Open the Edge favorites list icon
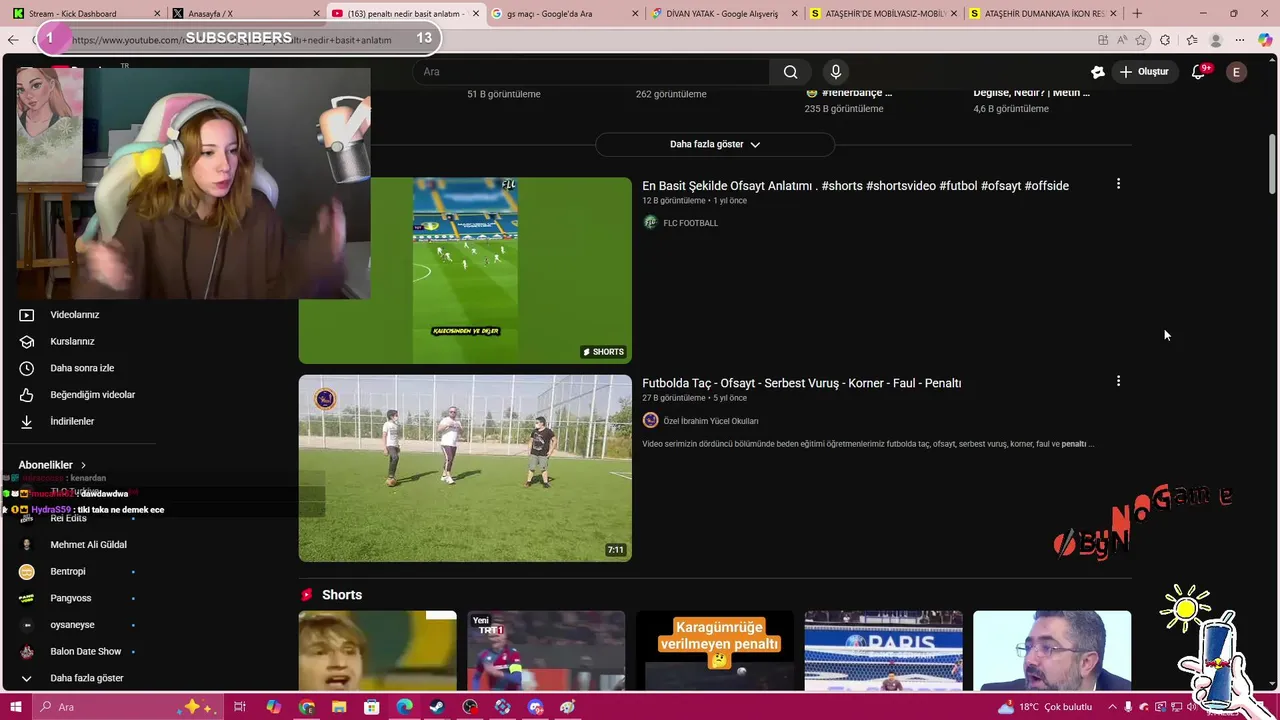 click(x=1191, y=40)
